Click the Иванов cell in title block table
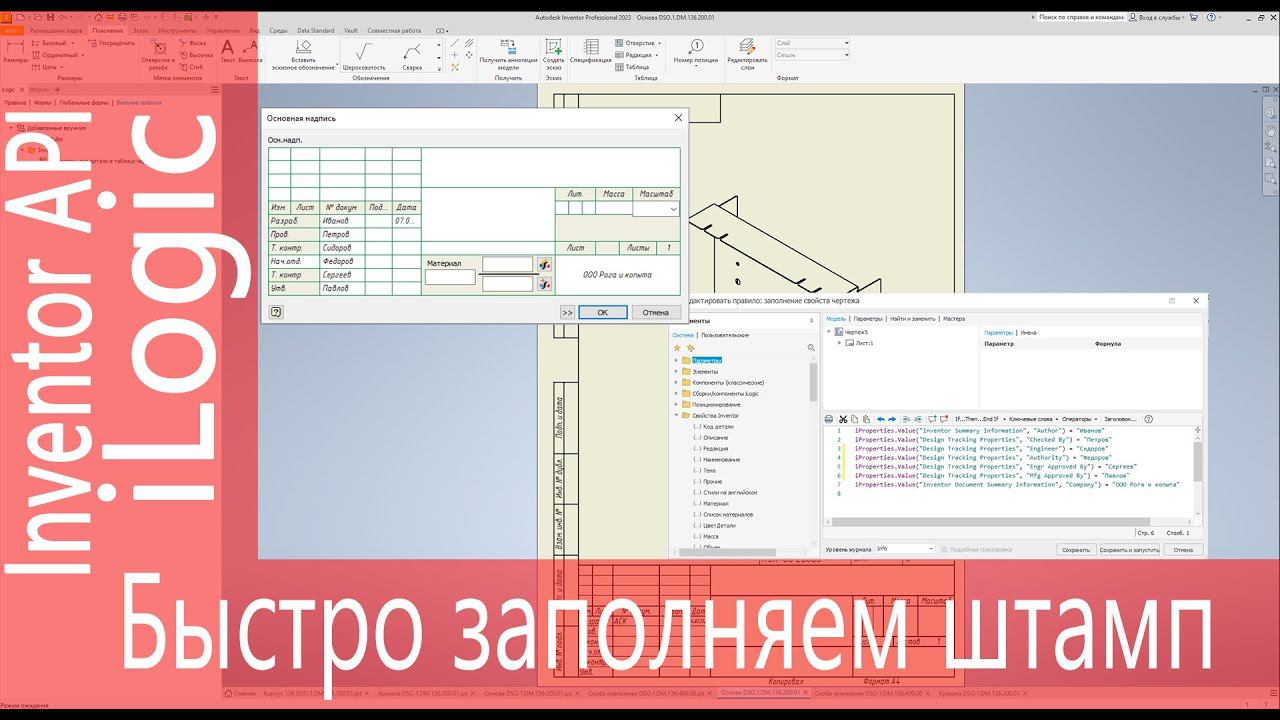The image size is (1280, 720). tap(342, 221)
